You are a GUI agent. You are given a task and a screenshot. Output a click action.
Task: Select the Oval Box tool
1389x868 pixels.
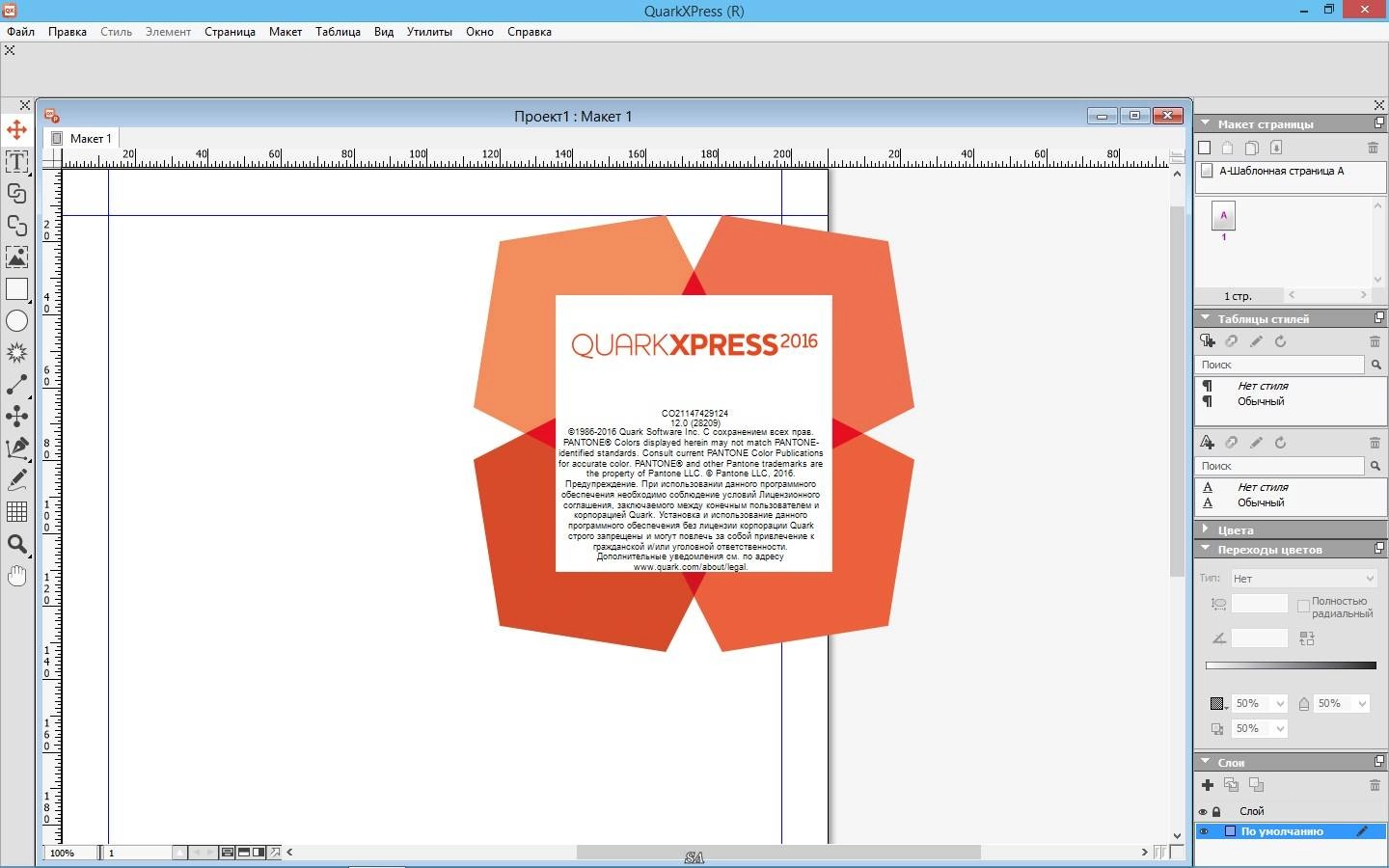coord(16,320)
